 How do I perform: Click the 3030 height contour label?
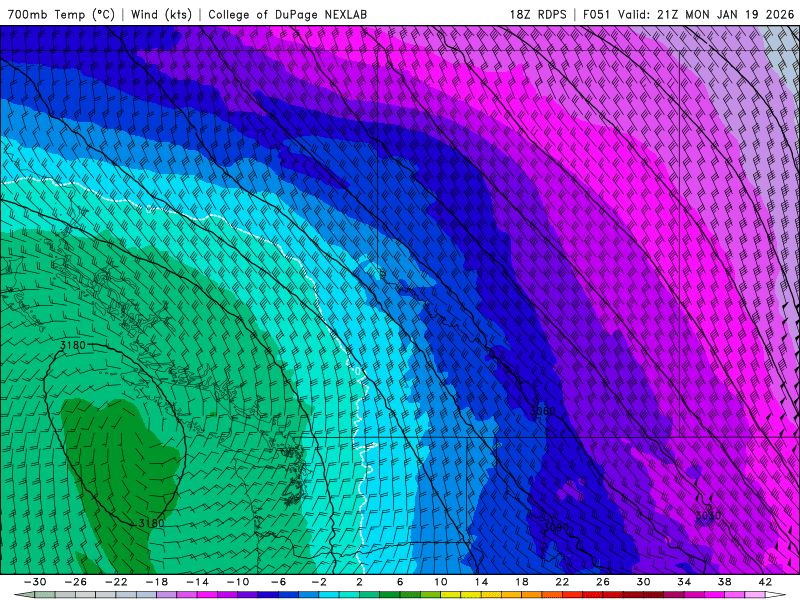[x=708, y=516]
